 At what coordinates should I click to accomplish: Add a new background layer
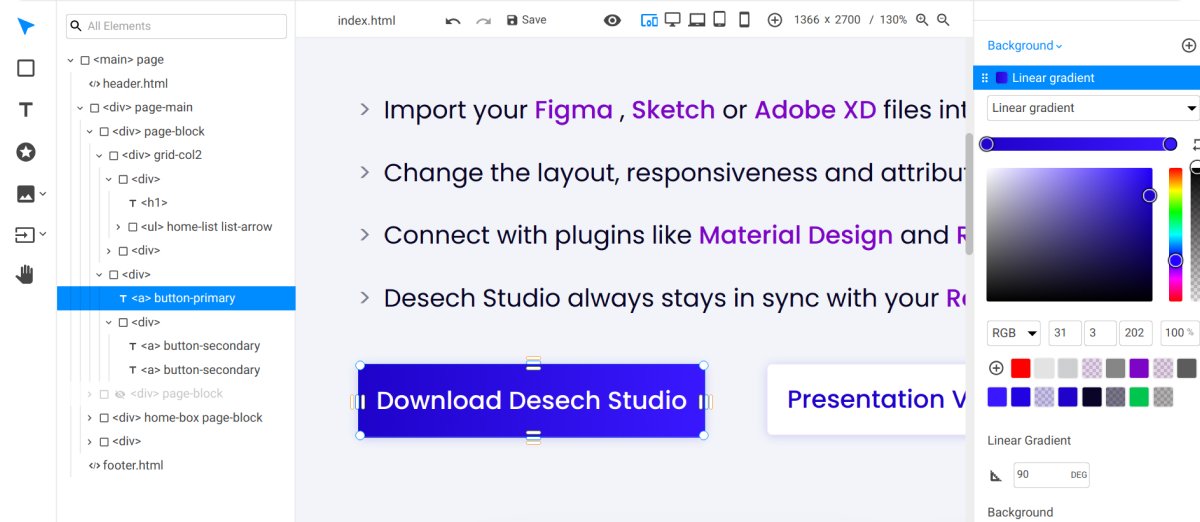pyautogui.click(x=1188, y=45)
